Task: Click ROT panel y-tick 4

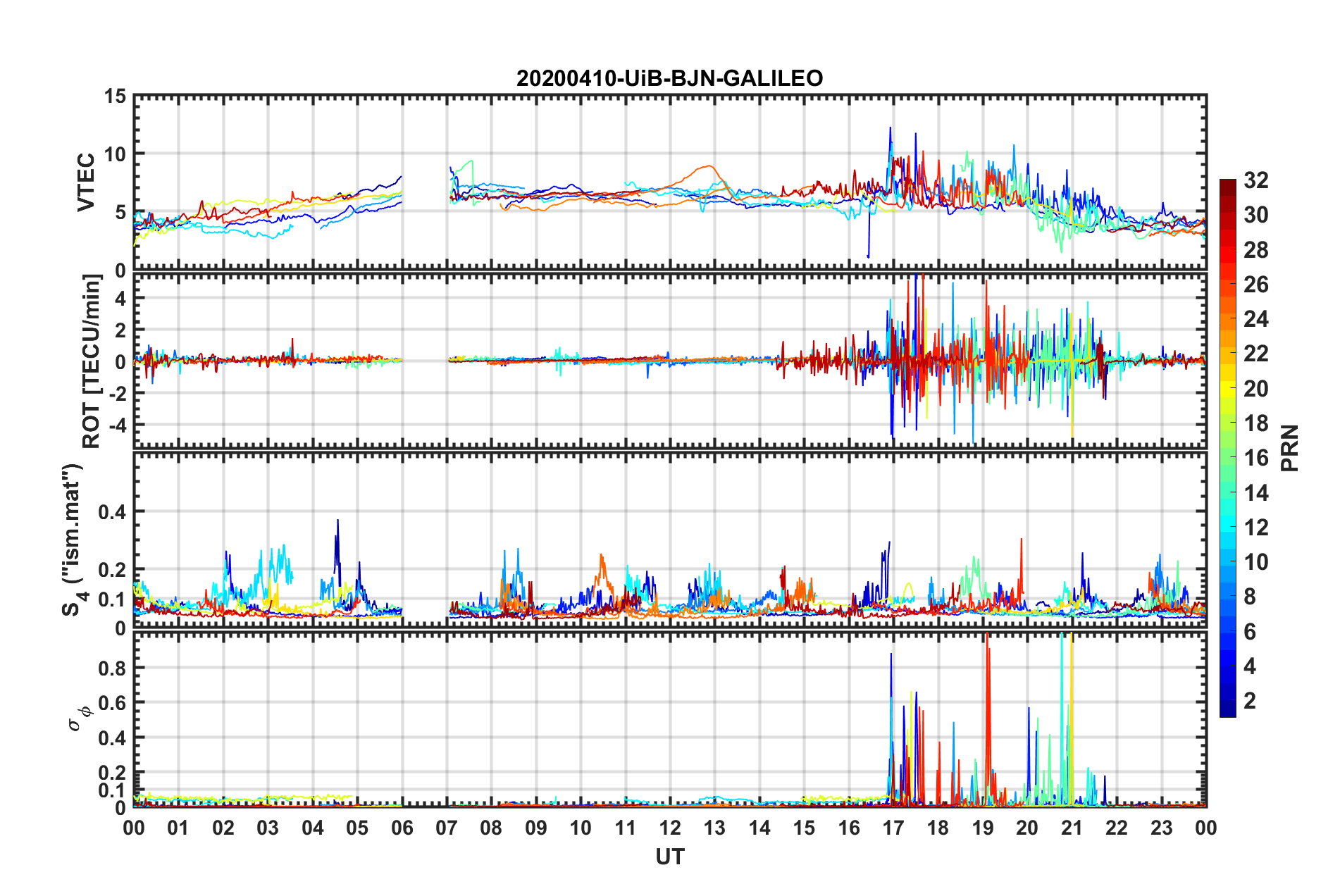Action: [120, 299]
